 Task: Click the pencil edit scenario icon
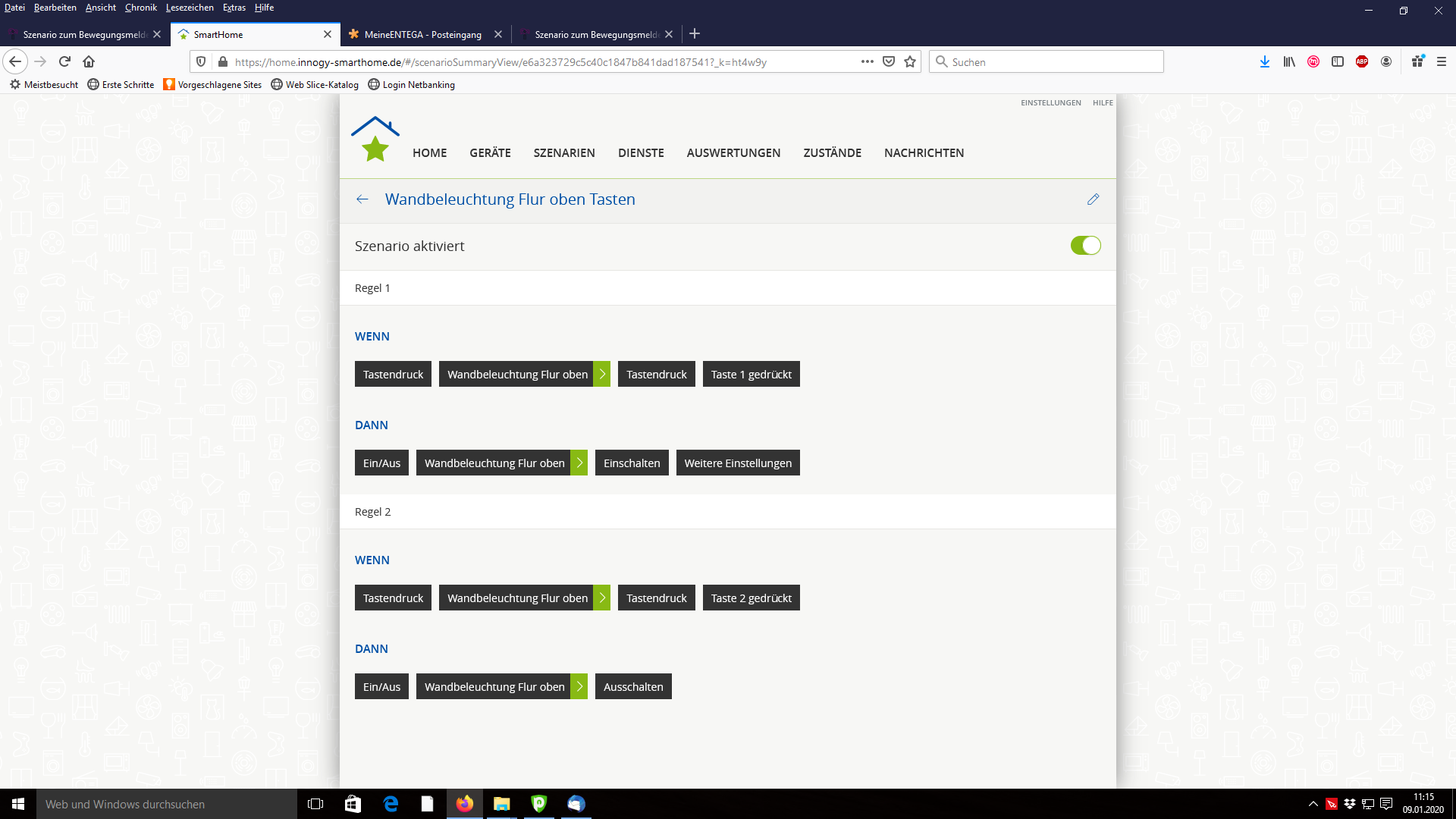point(1093,199)
